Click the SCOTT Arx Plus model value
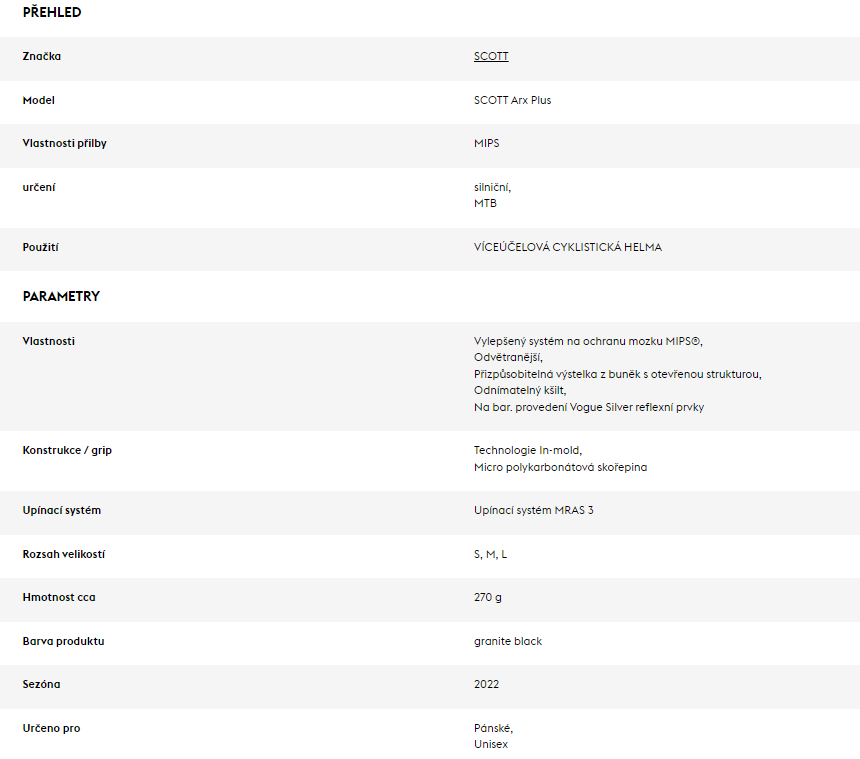Viewport: 860px width, 759px height. [512, 100]
